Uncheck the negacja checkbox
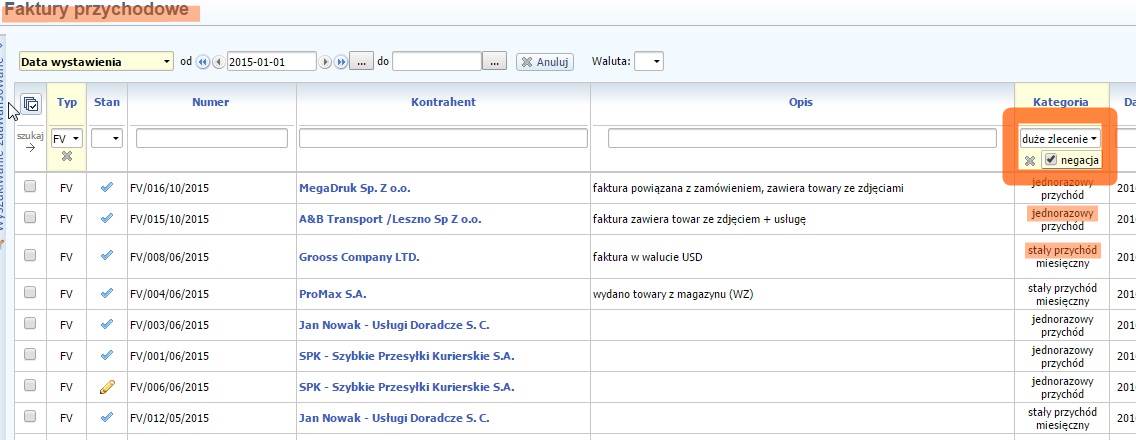 pyautogui.click(x=1050, y=160)
